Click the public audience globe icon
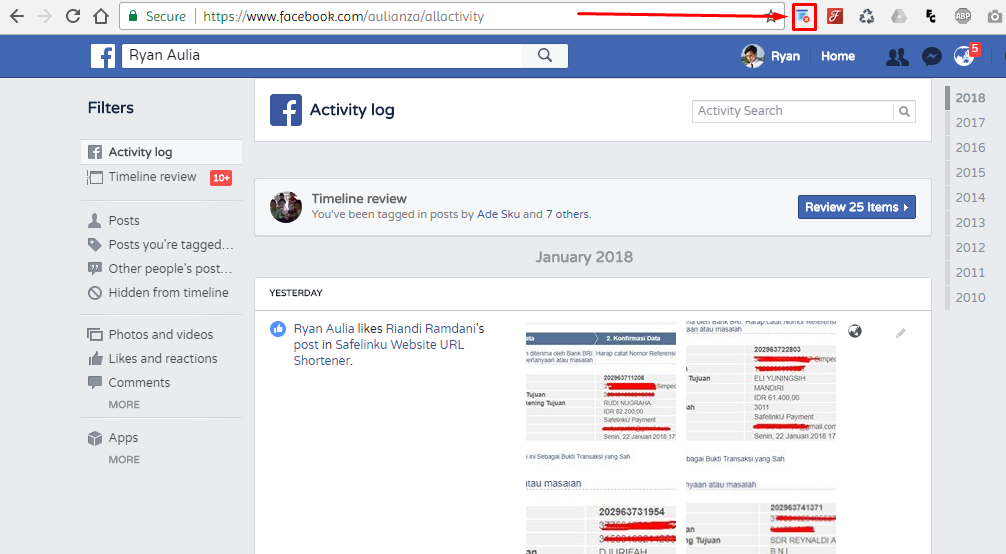 point(855,331)
